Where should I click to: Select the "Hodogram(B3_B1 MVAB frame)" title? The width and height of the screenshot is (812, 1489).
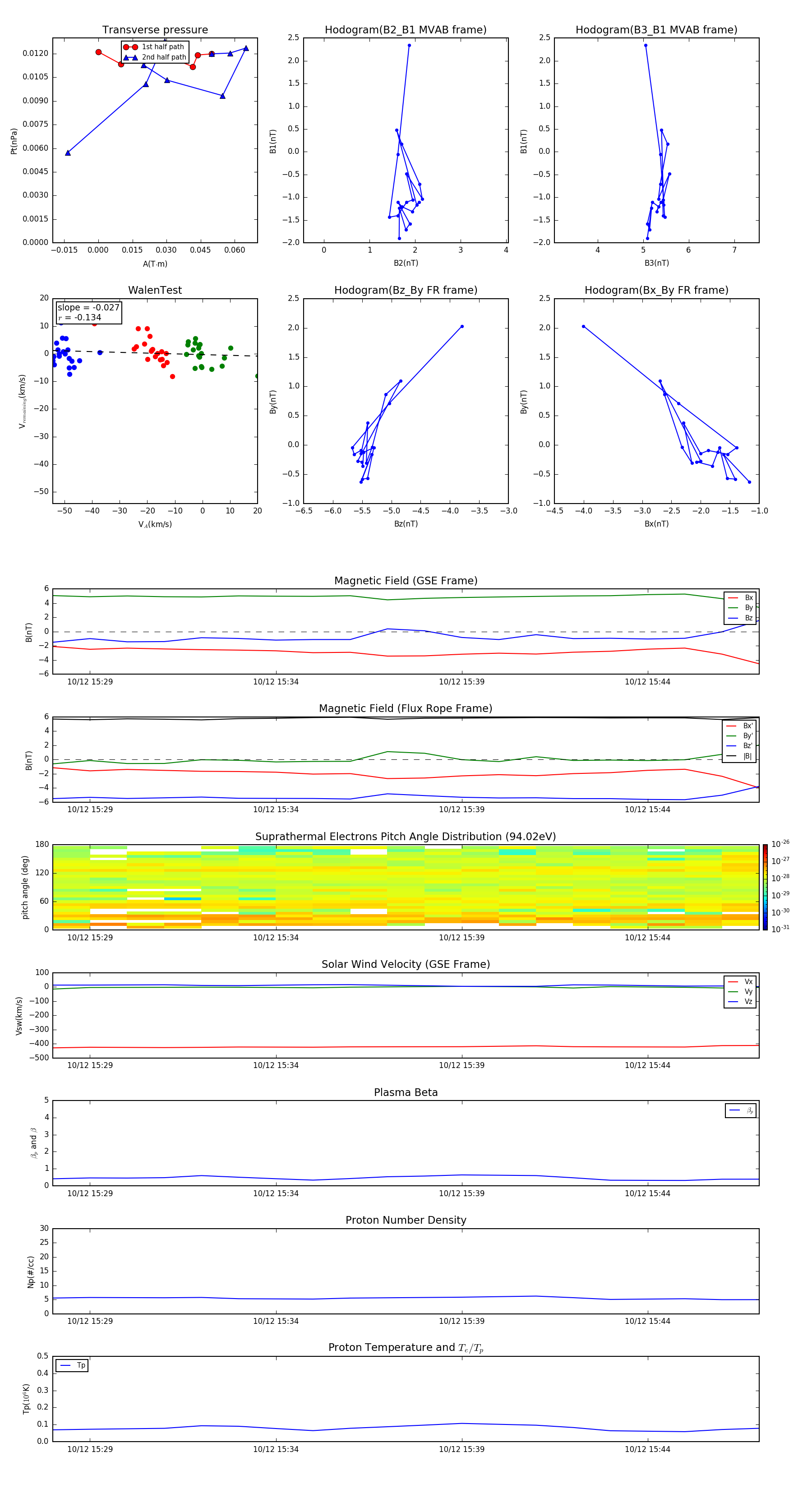tap(656, 30)
